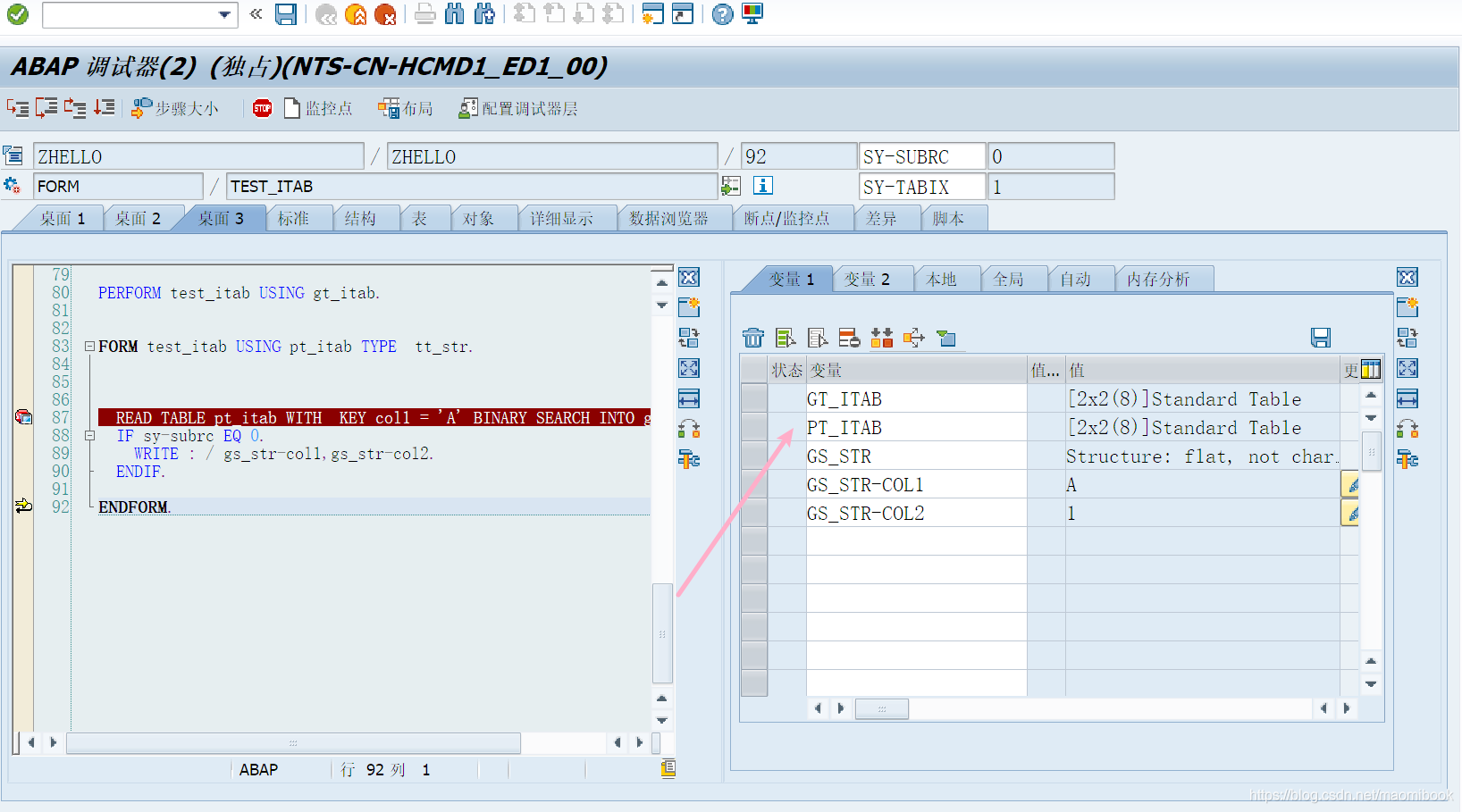This screenshot has width=1462, height=812.
Task: Click the breakpoint marker on line 87
Action: point(23,417)
